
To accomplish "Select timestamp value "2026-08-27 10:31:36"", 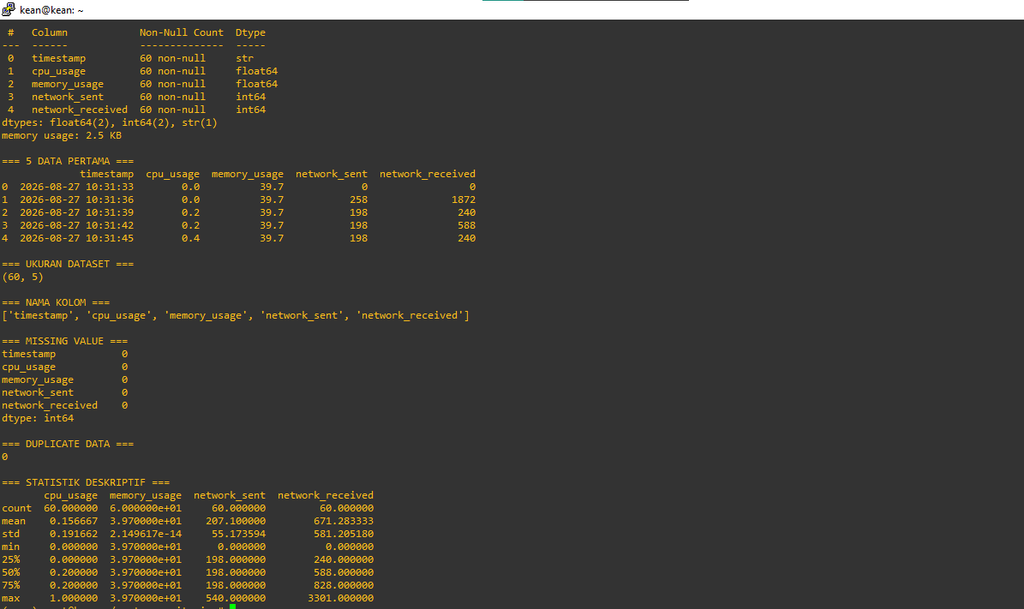I will (x=76, y=200).
